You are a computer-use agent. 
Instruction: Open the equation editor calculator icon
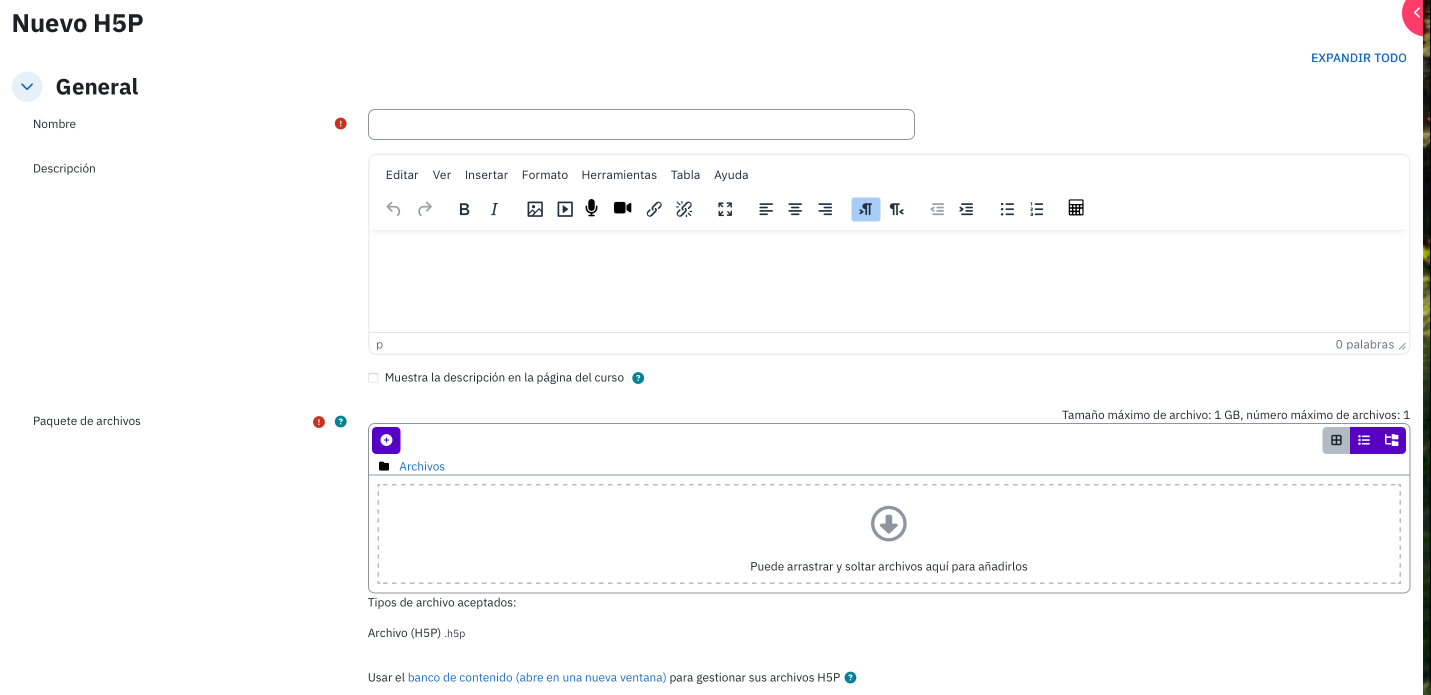point(1076,208)
